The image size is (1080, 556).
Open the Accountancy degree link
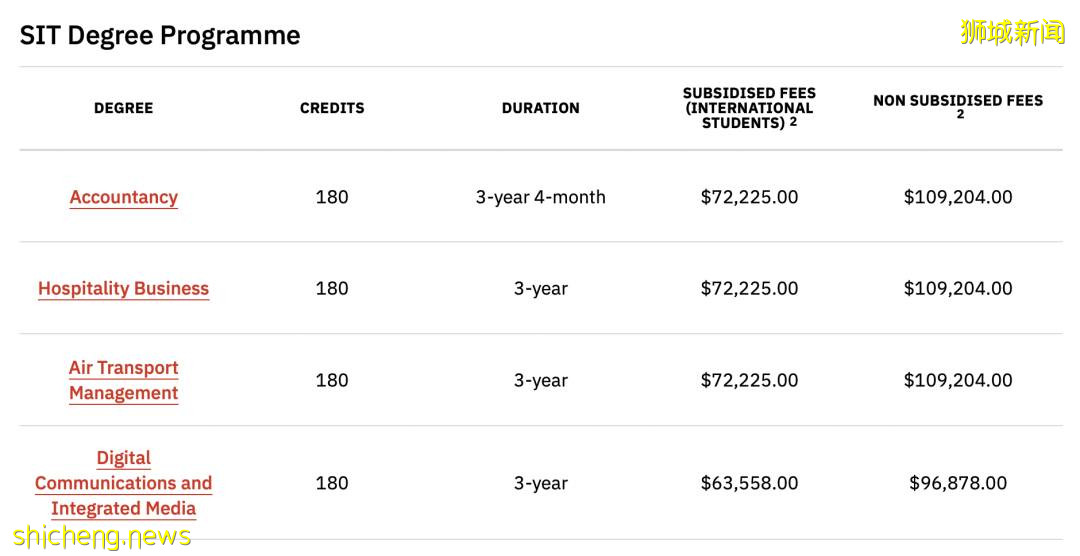(x=124, y=197)
